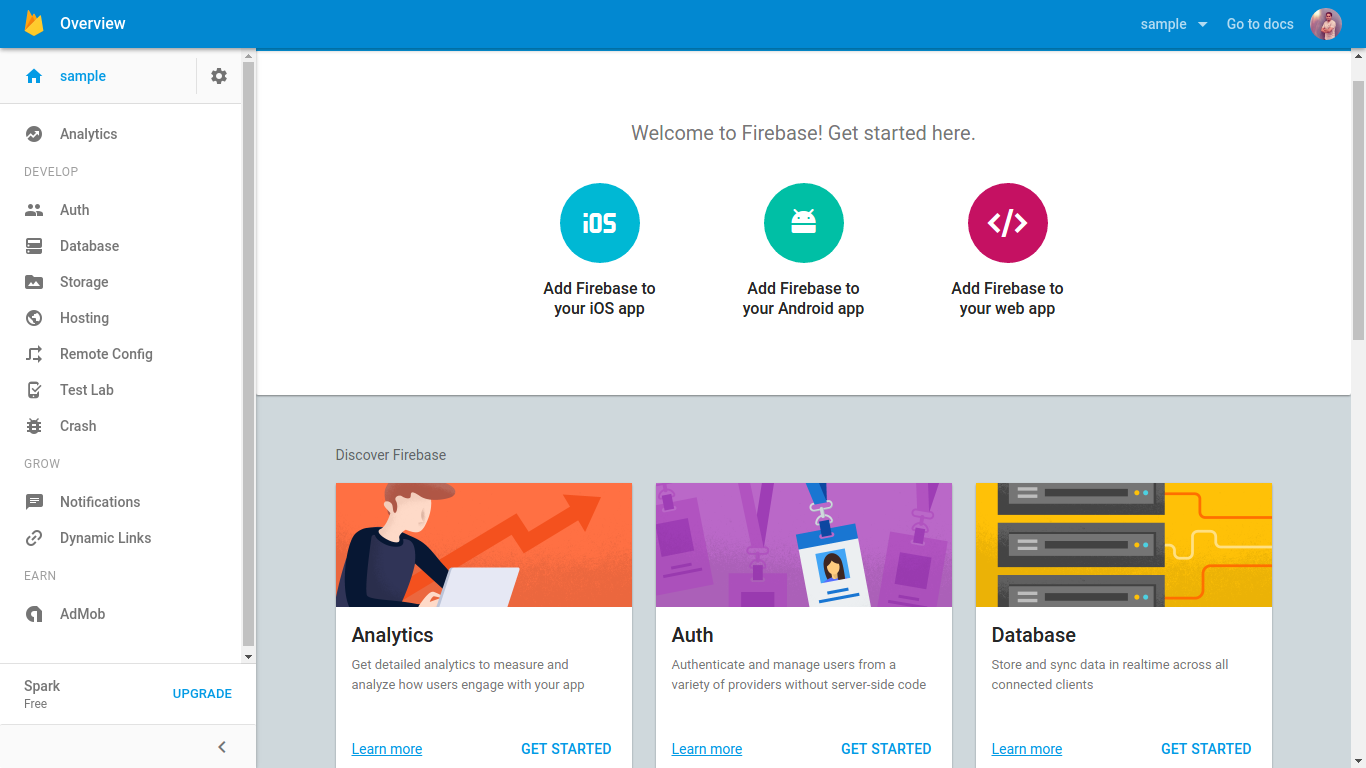Click the Firebase flame logo
Image resolution: width=1366 pixels, height=768 pixels.
click(34, 23)
